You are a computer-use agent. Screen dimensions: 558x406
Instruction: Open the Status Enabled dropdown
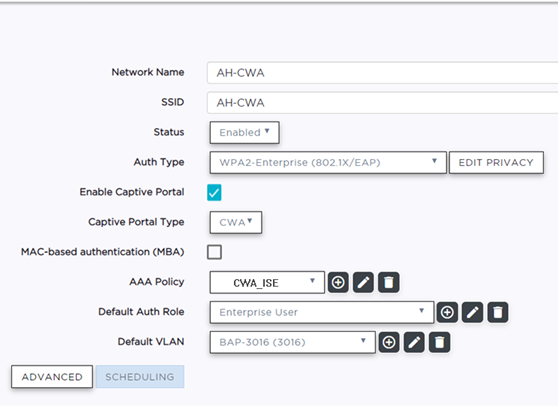coord(244,132)
